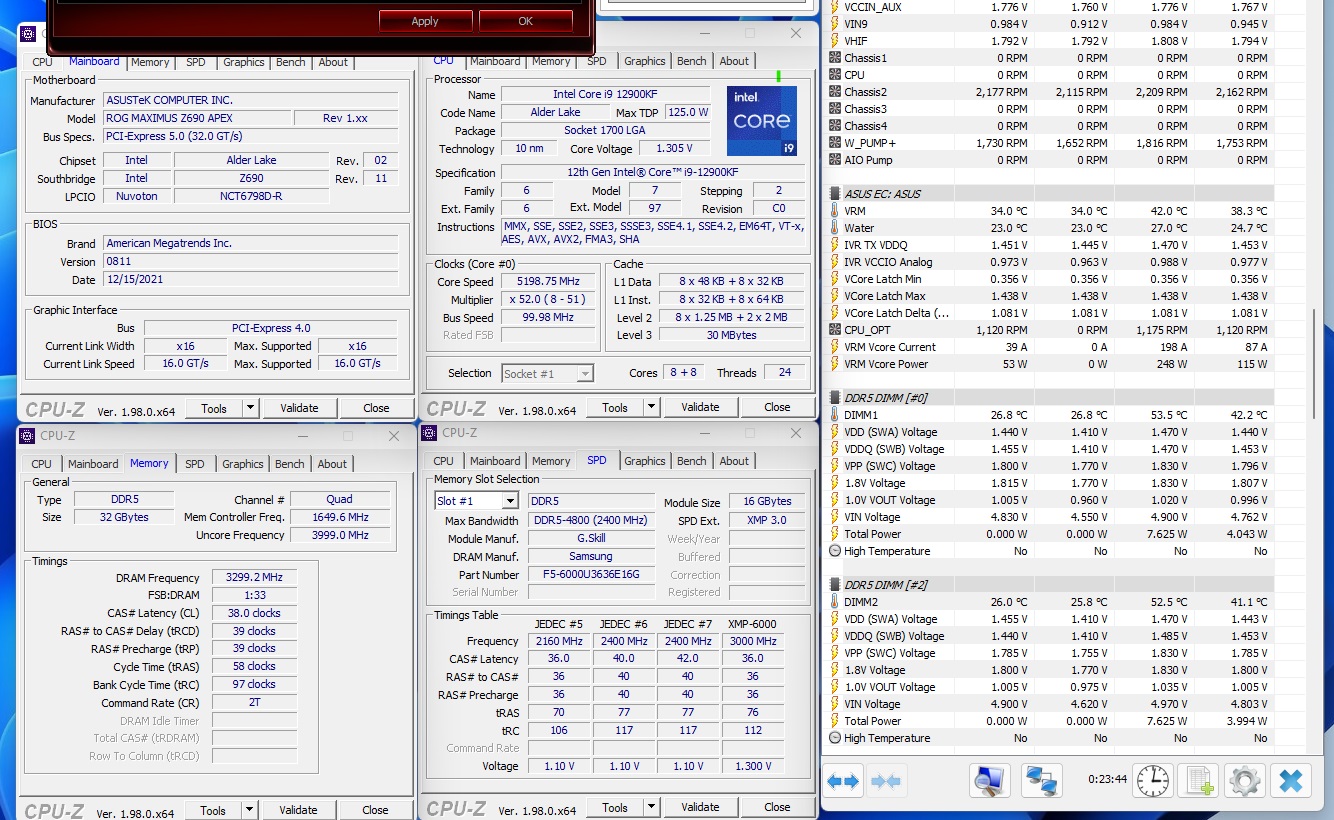The image size is (1334, 820).
Task: Click the Water sensor row label
Action: coord(859,228)
